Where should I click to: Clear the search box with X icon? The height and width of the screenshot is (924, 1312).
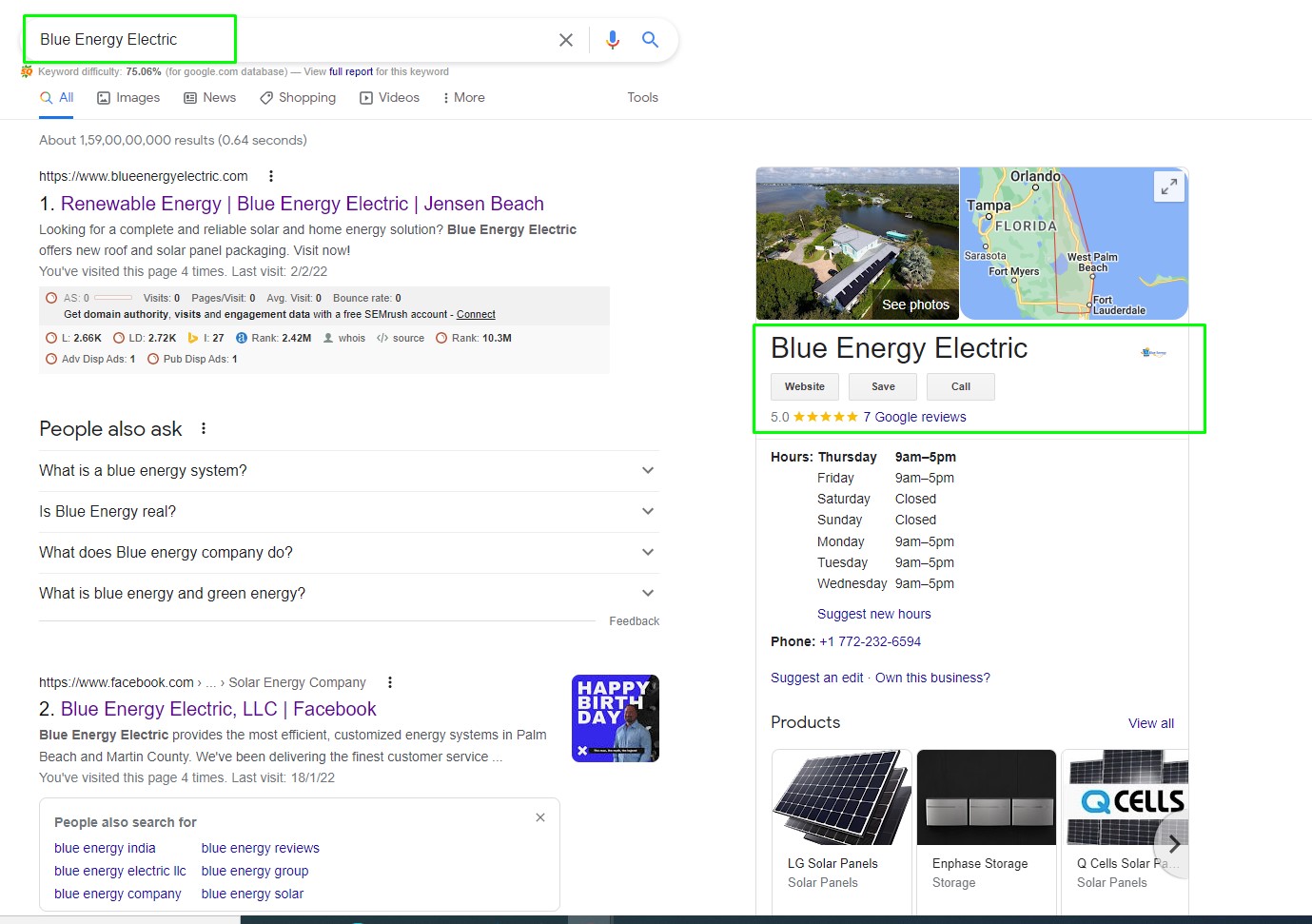pyautogui.click(x=566, y=40)
